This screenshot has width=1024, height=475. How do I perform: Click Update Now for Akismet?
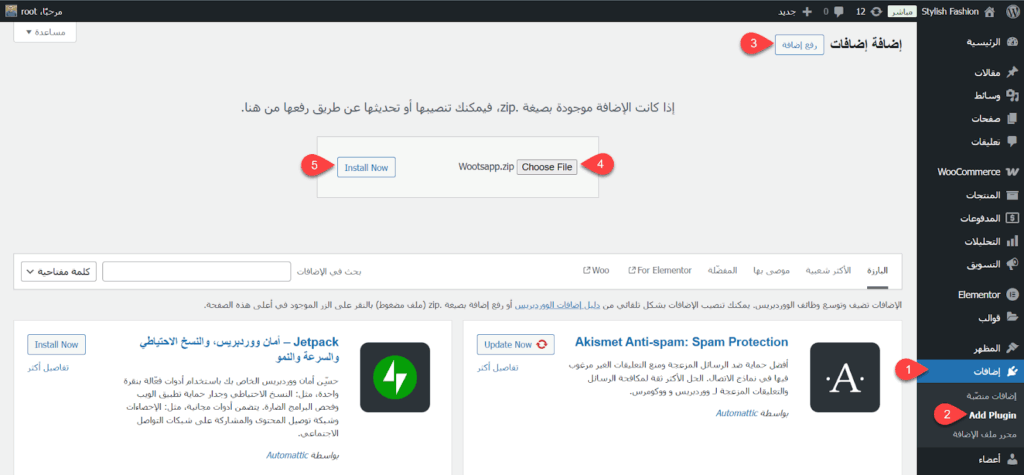tap(516, 344)
